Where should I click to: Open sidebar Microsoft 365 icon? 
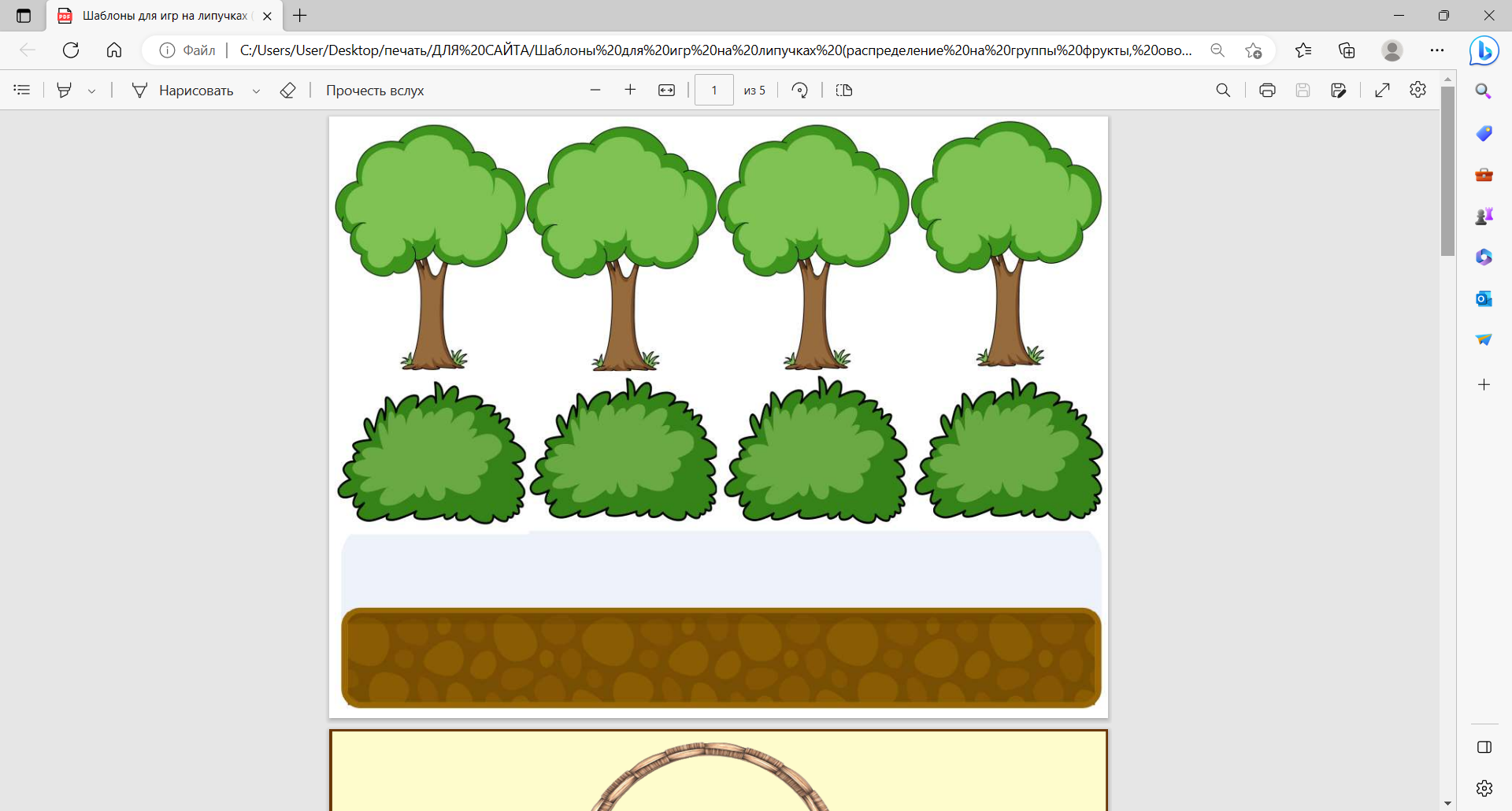click(x=1484, y=257)
